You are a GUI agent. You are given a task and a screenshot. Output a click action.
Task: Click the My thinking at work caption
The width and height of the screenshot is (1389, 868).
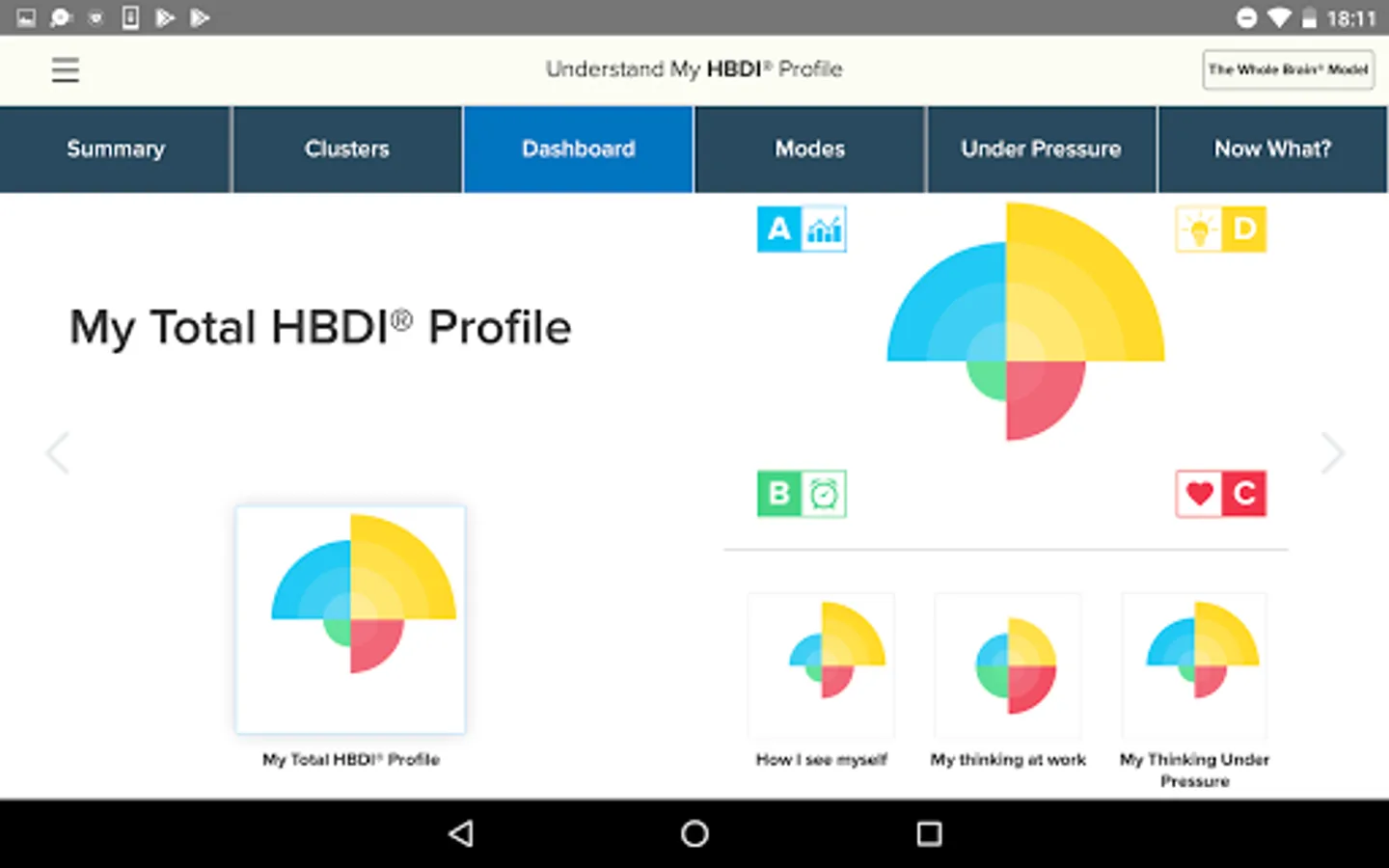tap(1008, 760)
